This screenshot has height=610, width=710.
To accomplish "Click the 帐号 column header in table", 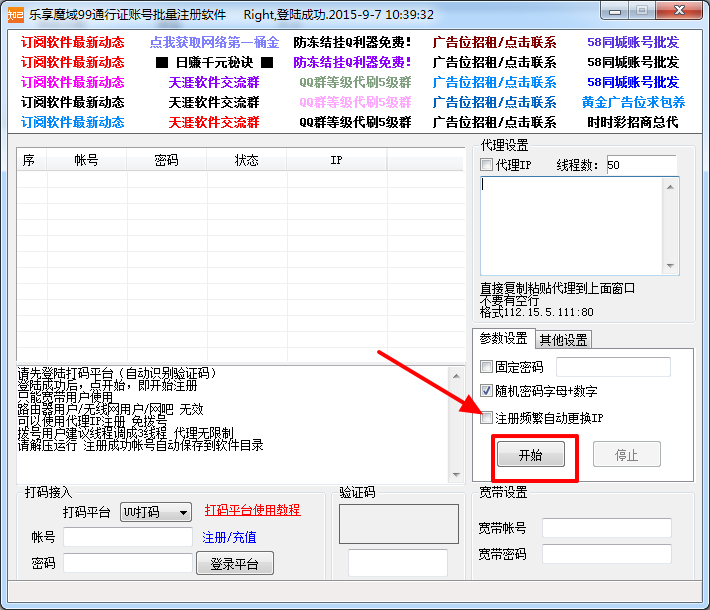I will point(86,160).
